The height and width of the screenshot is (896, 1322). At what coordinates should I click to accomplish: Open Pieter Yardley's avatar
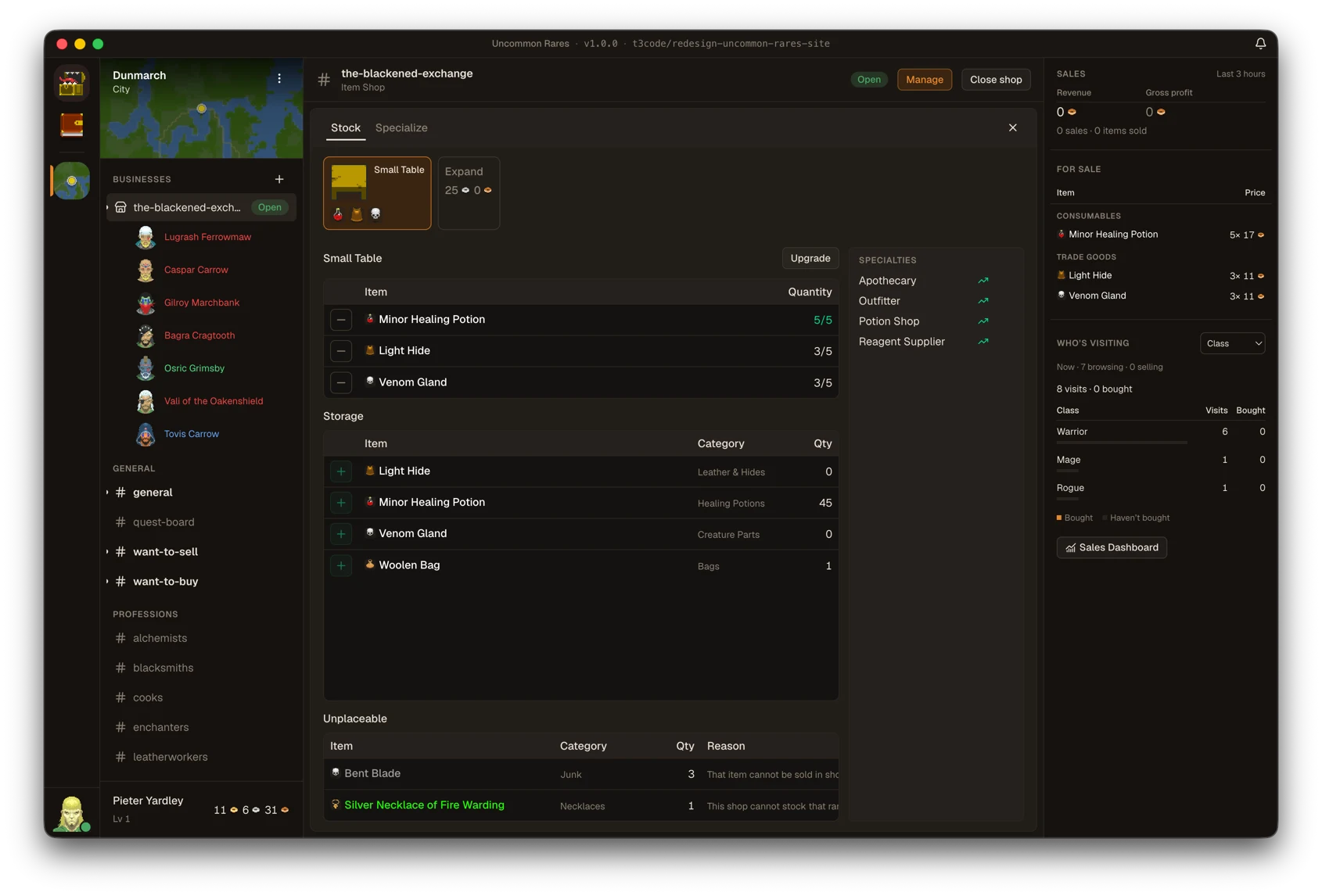(71, 813)
